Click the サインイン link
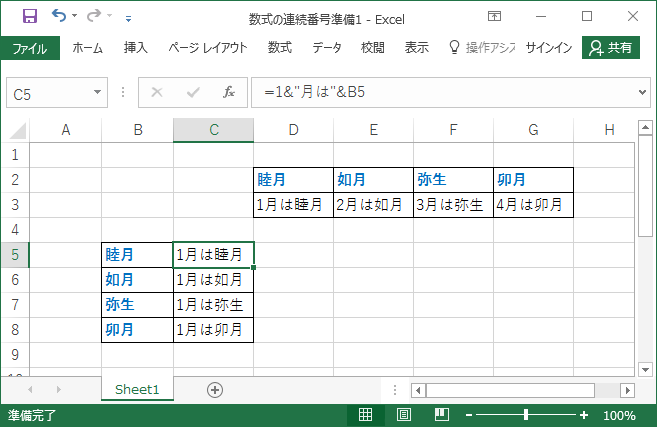The width and height of the screenshot is (657, 427). tap(549, 48)
